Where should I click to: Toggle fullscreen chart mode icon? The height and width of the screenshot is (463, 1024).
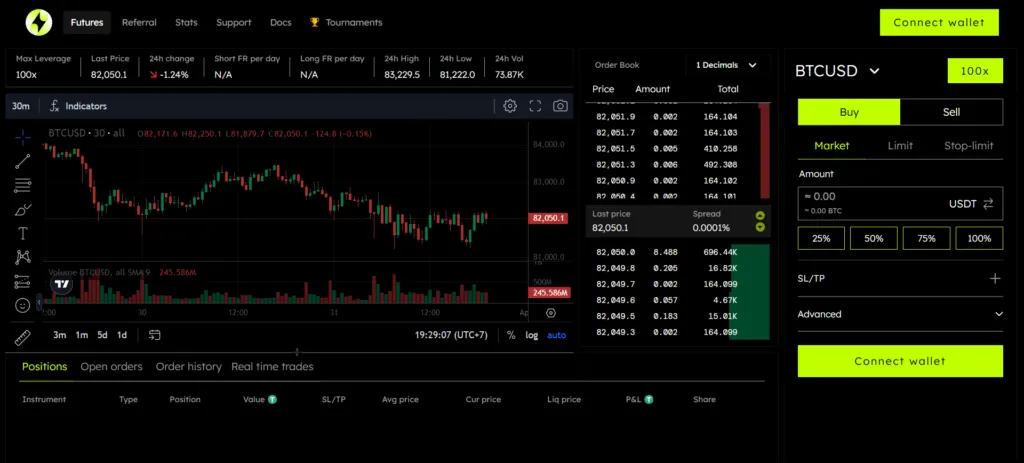pos(536,106)
